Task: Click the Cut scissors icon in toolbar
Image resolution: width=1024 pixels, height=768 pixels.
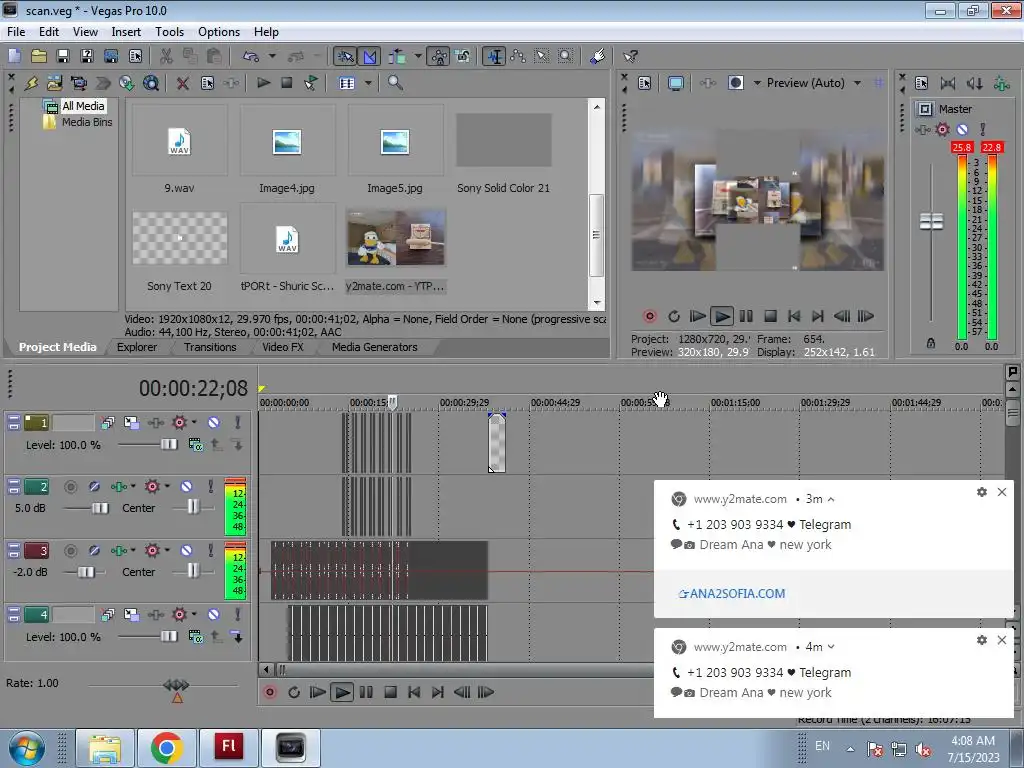Action: 166,57
